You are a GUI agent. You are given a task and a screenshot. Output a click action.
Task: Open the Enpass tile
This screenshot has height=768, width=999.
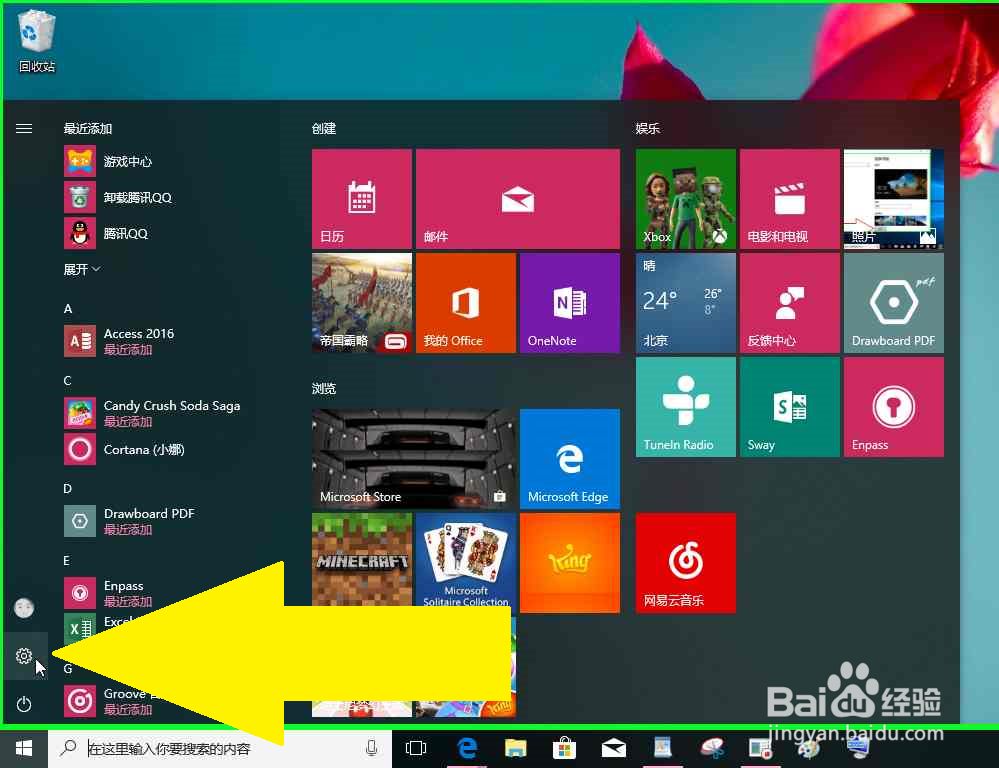pyautogui.click(x=893, y=407)
